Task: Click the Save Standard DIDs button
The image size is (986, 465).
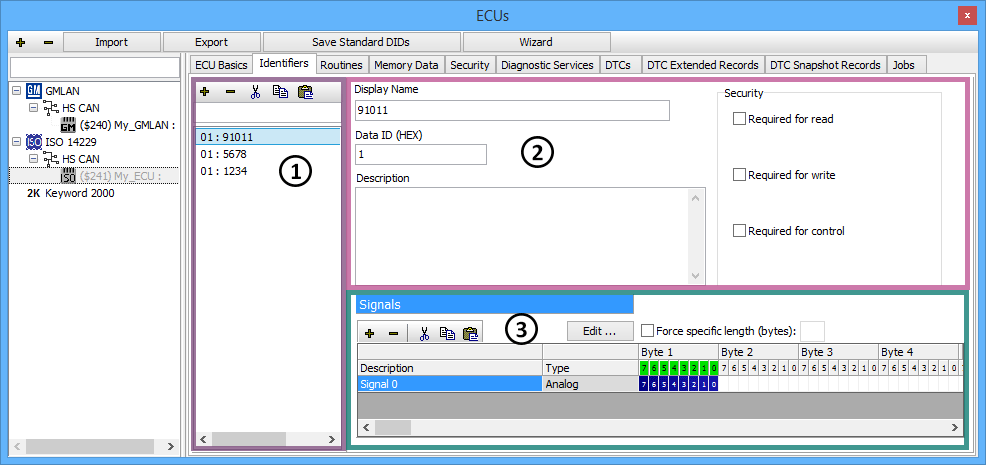Action: (x=361, y=42)
